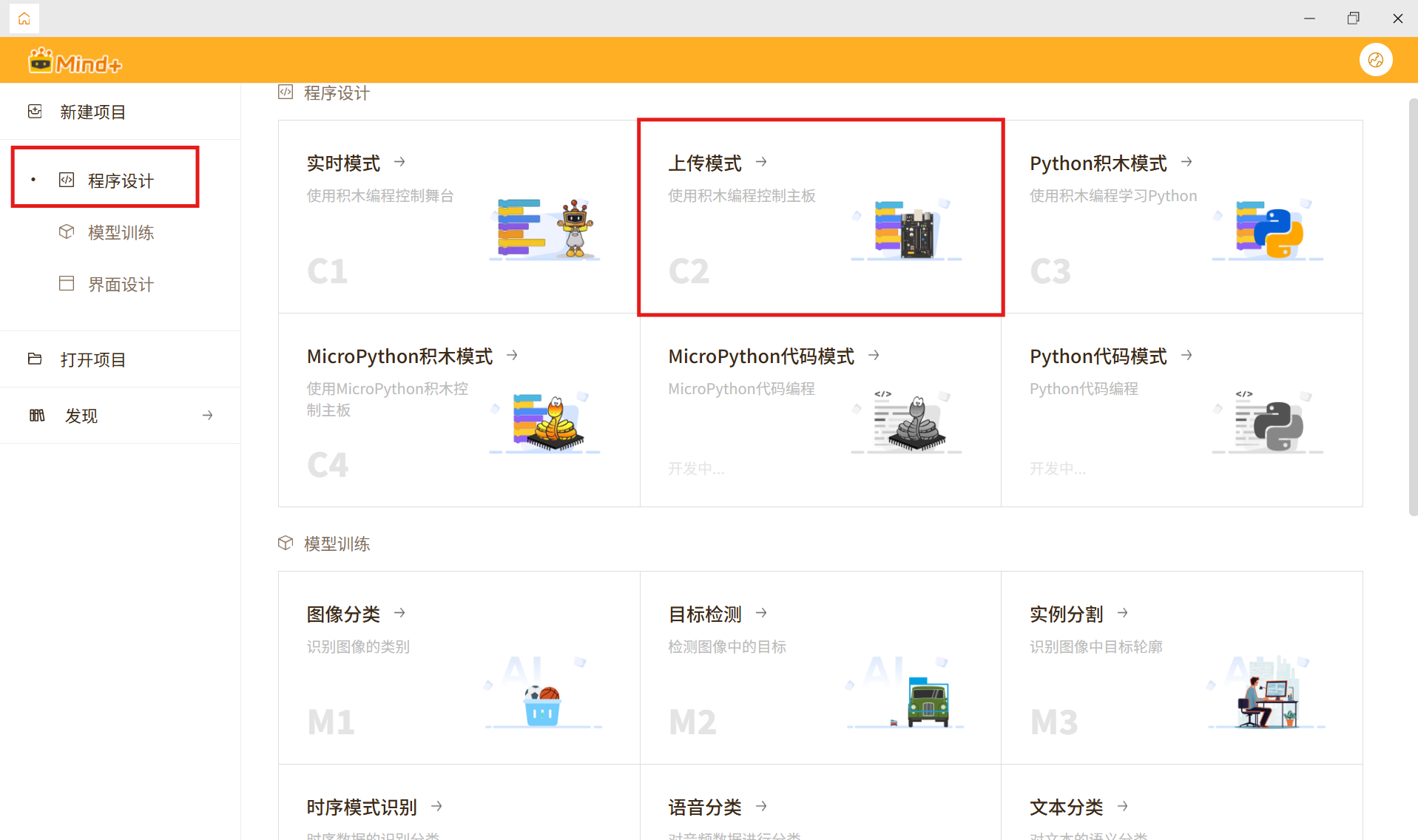Open MicroPython积木模式 C4 card
Screen dimensions: 1418x840
(x=459, y=410)
